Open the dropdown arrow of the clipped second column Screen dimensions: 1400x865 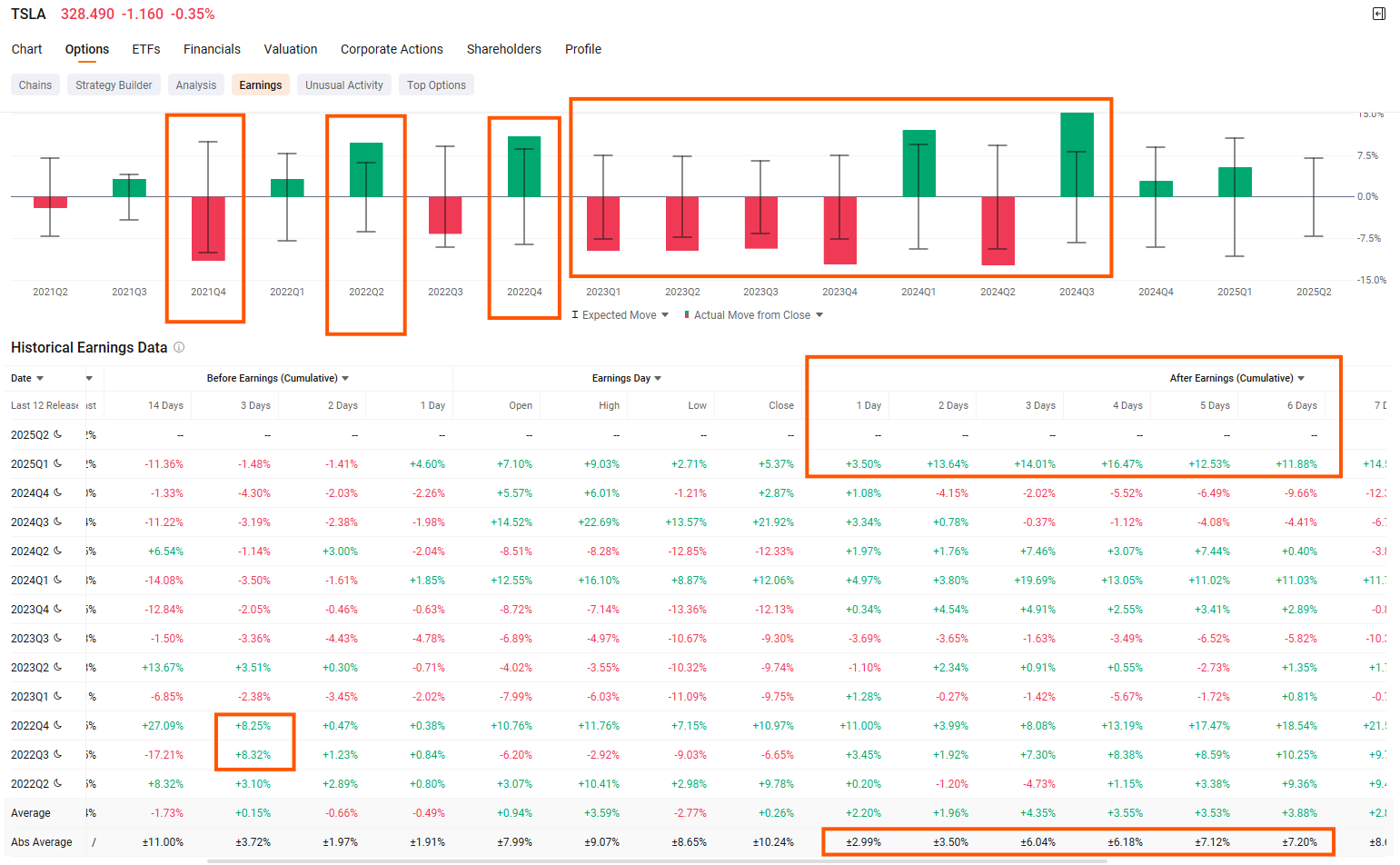[89, 379]
